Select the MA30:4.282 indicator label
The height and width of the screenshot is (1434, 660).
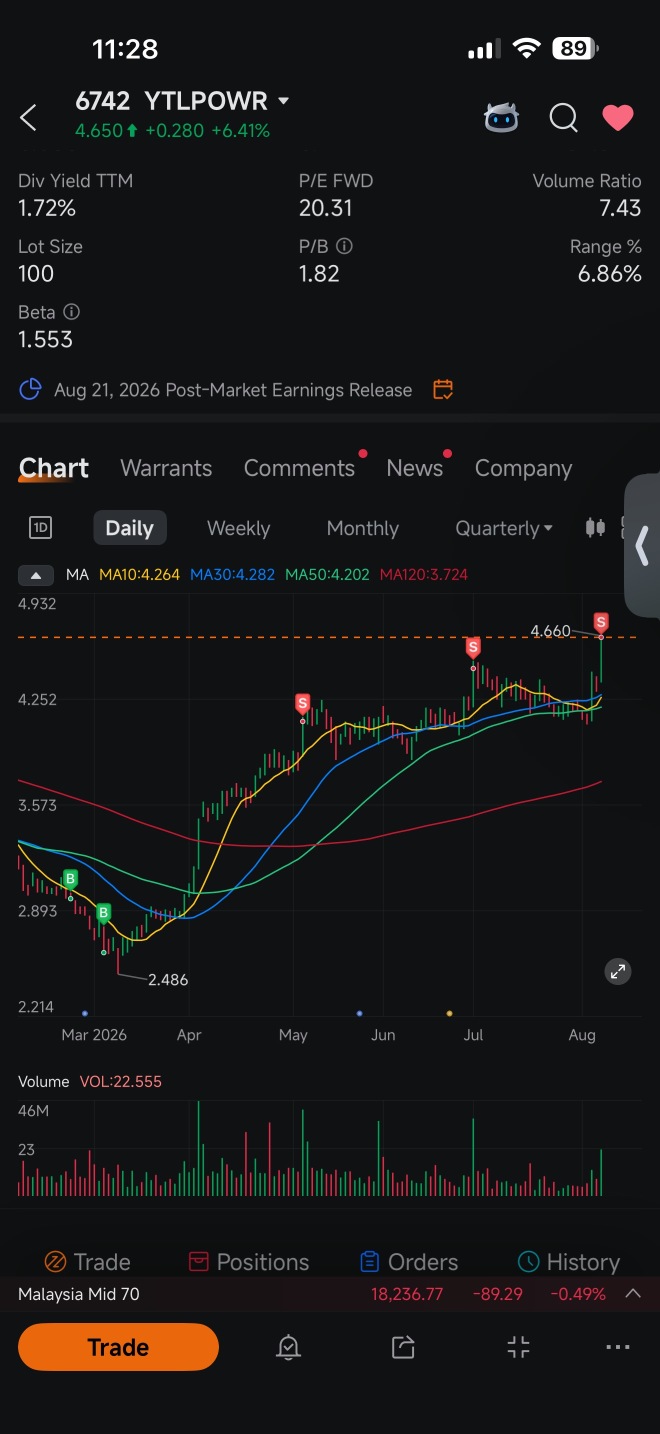click(232, 575)
